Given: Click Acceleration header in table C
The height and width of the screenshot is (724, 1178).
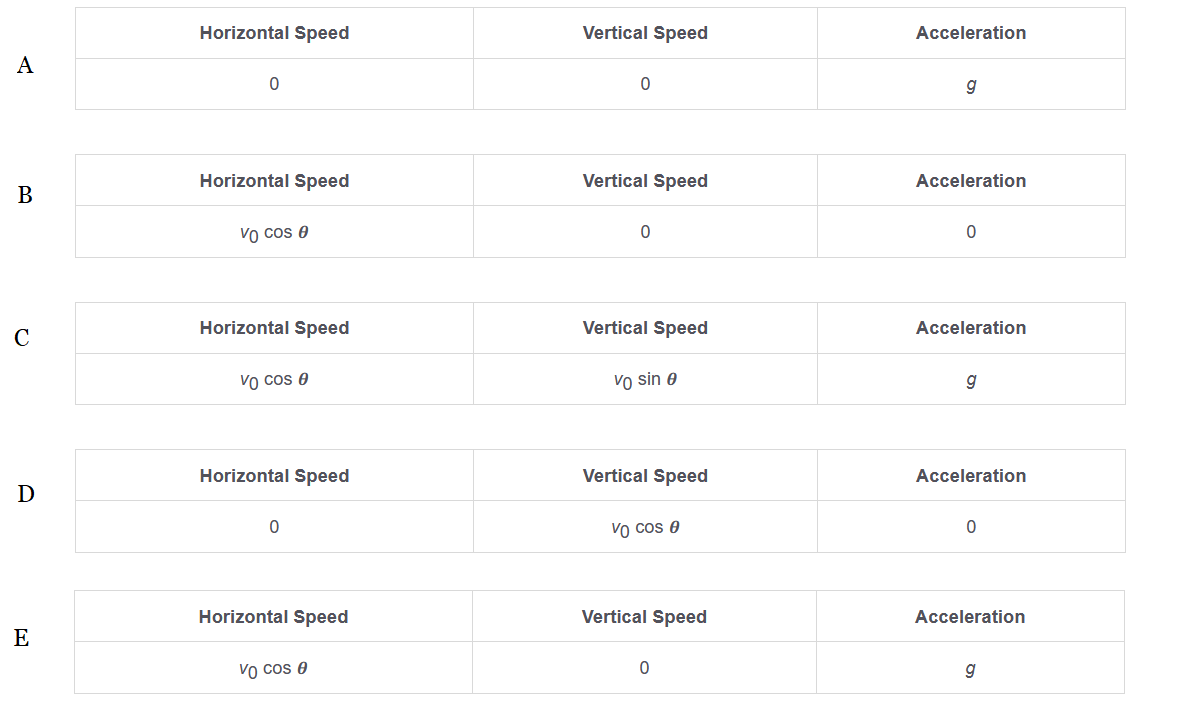Looking at the screenshot, I should [x=971, y=328].
